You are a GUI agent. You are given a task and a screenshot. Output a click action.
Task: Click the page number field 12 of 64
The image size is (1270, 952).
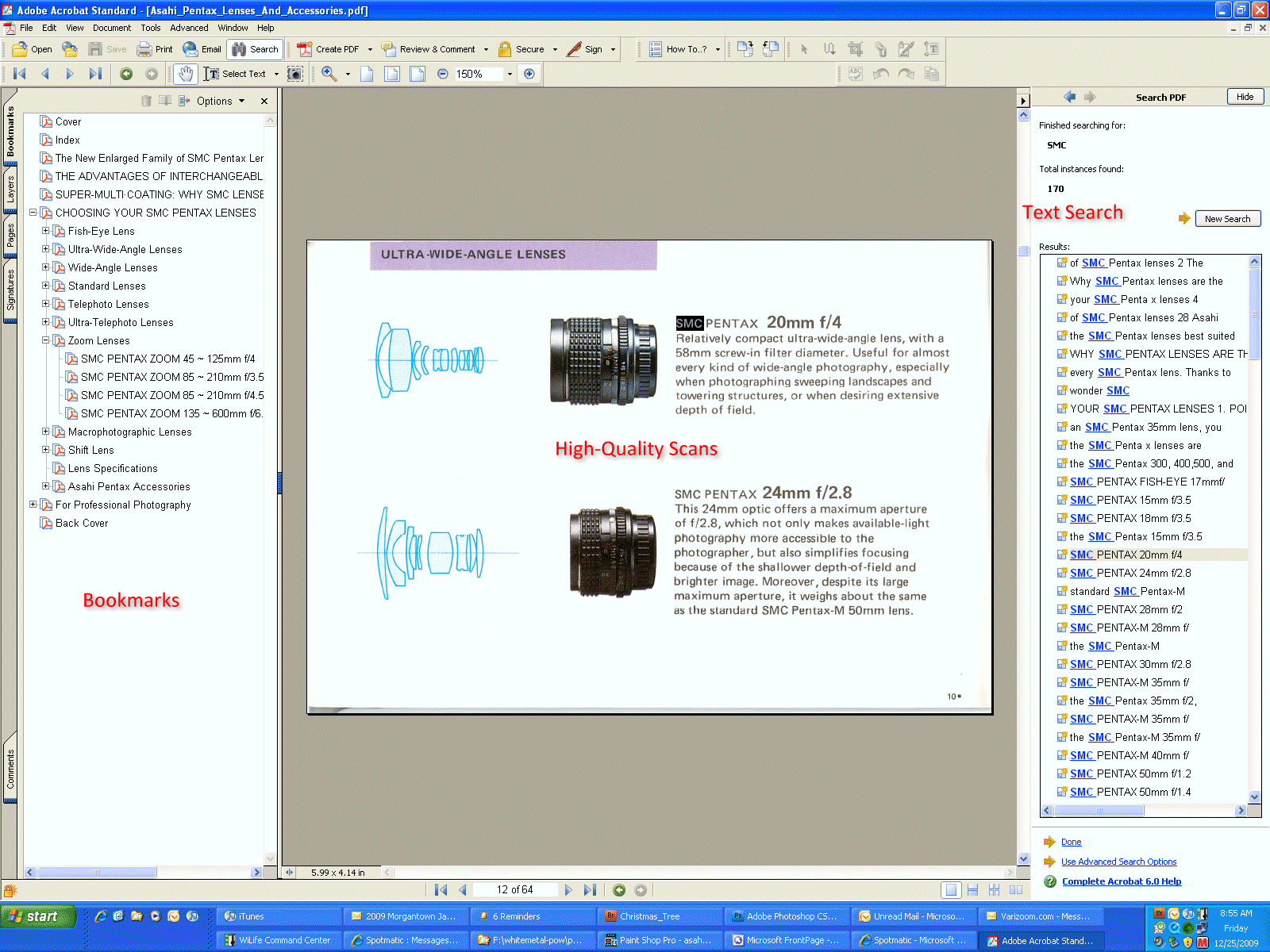pyautogui.click(x=515, y=890)
